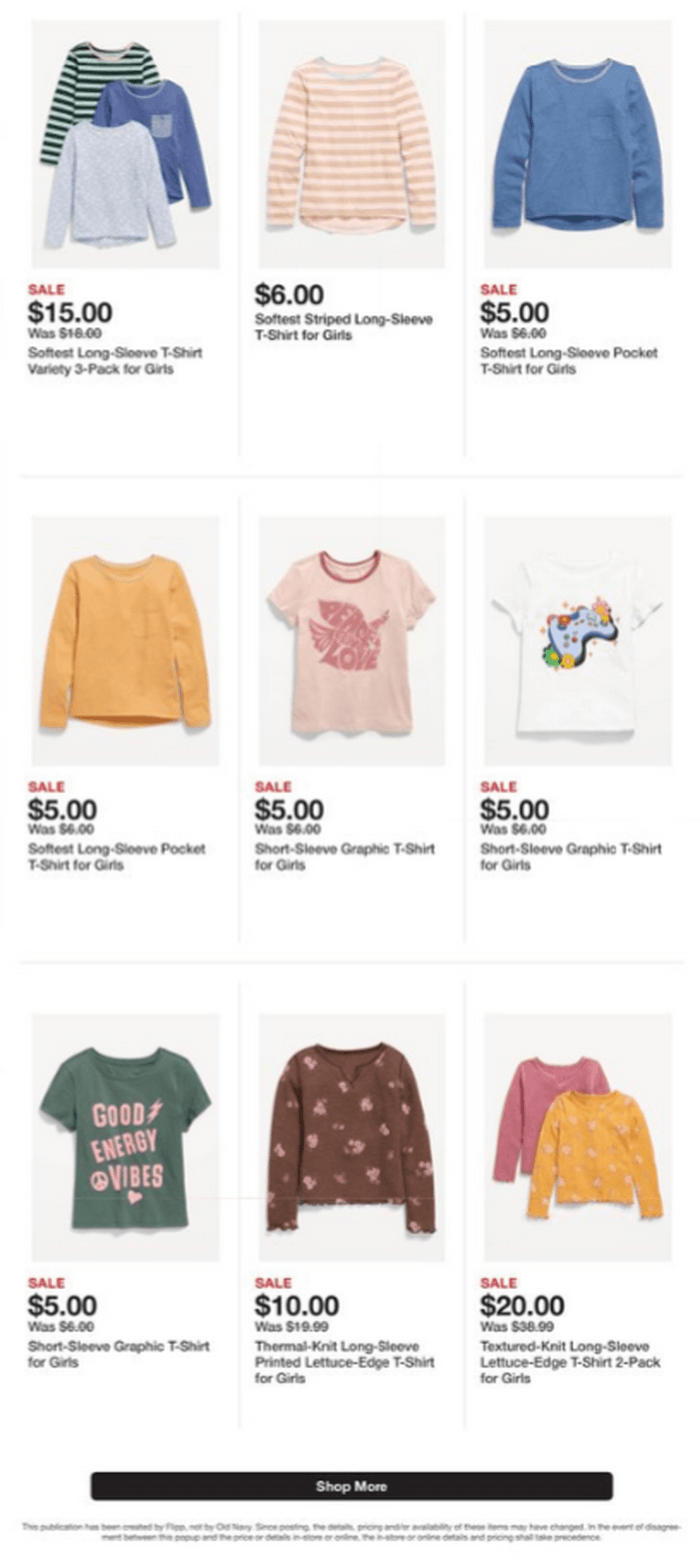Open Softest Striped Long-Sleeve T-Shirt title link
Screen dimensions: 700x1558
344,327
